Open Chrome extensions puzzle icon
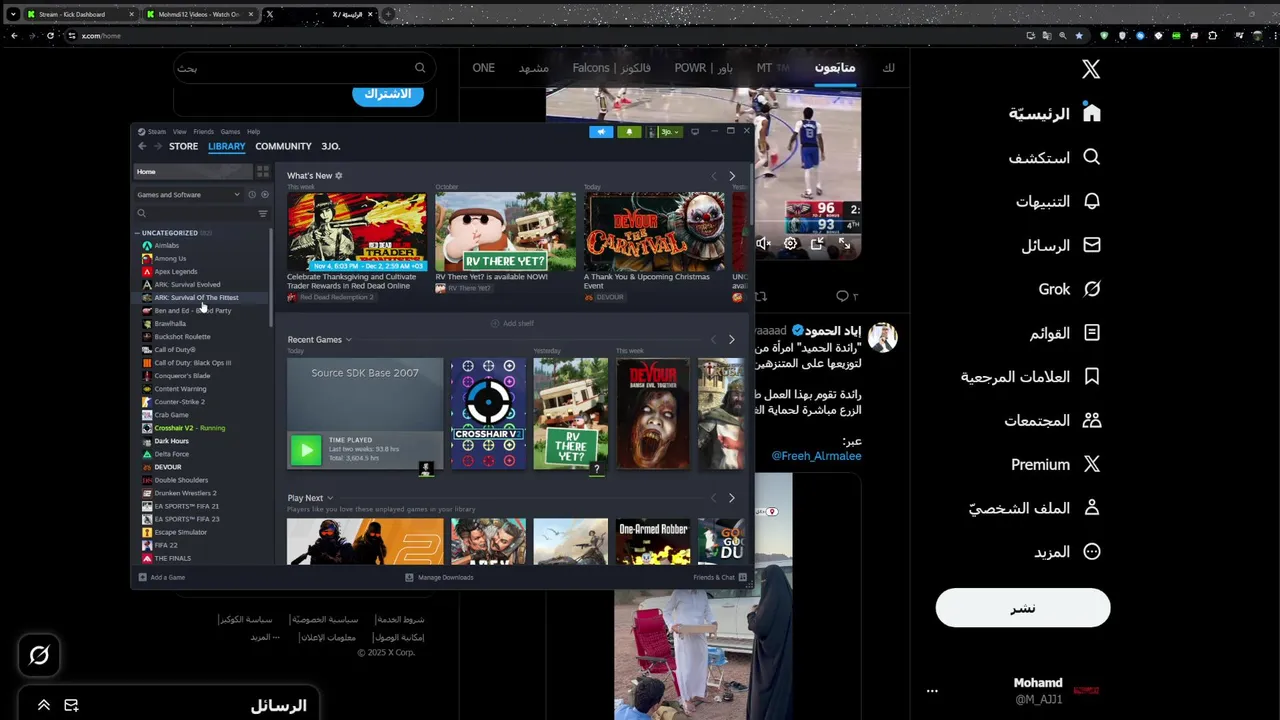This screenshot has height=720, width=1280. pos(1213,36)
